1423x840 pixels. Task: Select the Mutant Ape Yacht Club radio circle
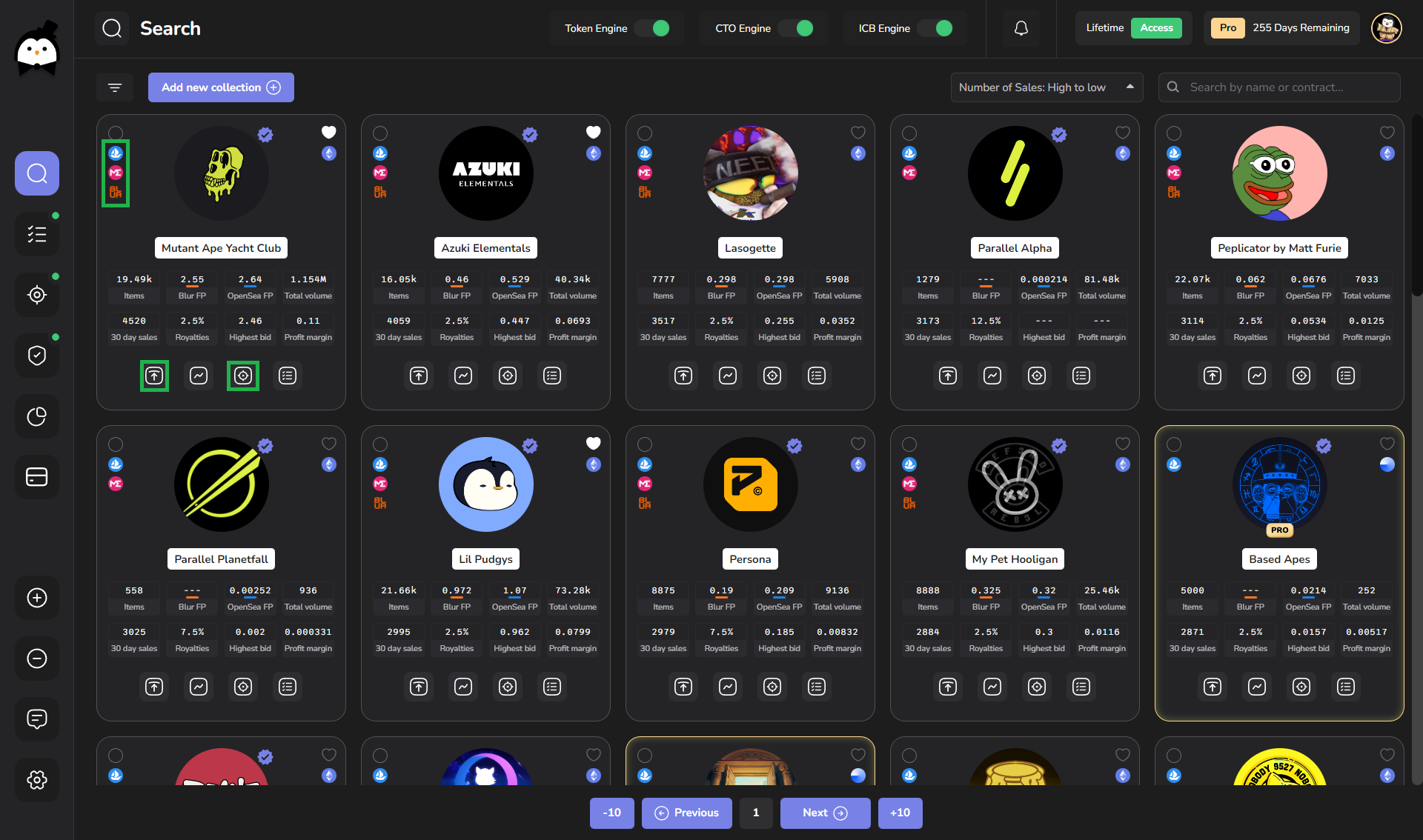point(116,133)
